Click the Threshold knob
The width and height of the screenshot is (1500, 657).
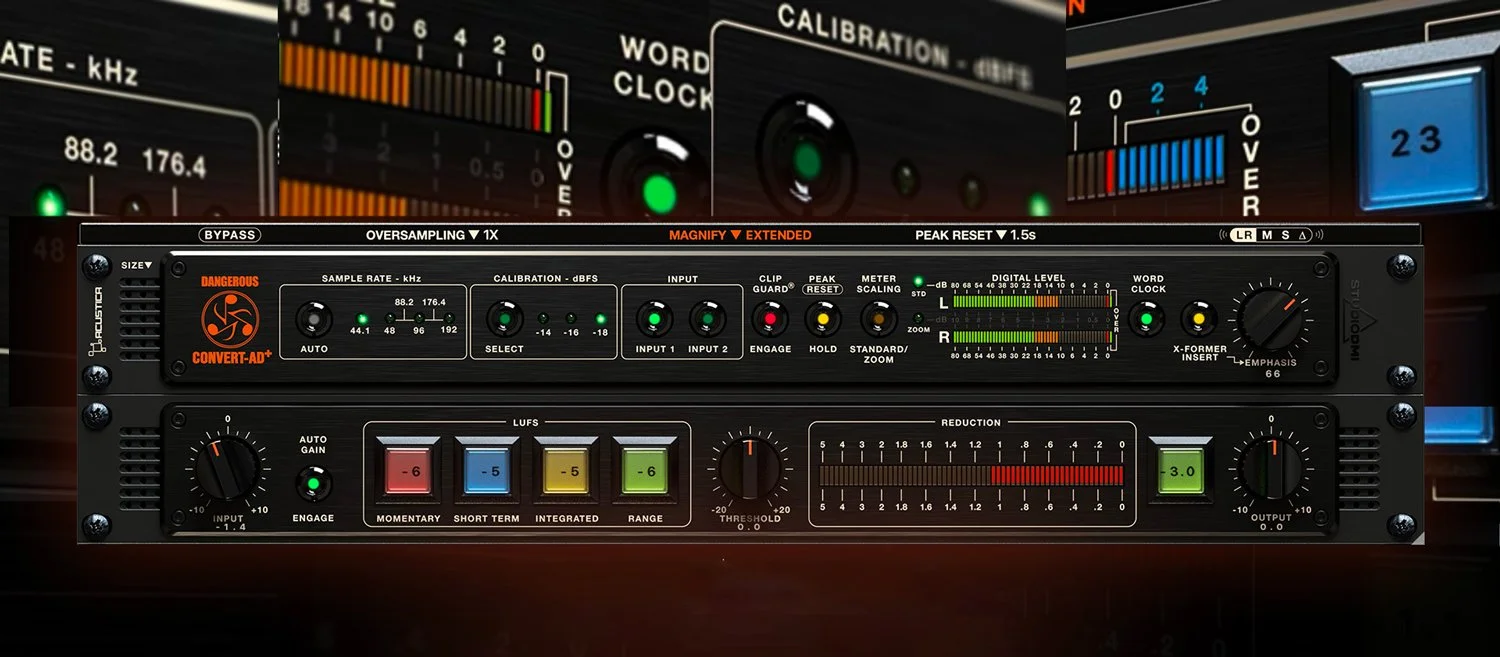(749, 469)
